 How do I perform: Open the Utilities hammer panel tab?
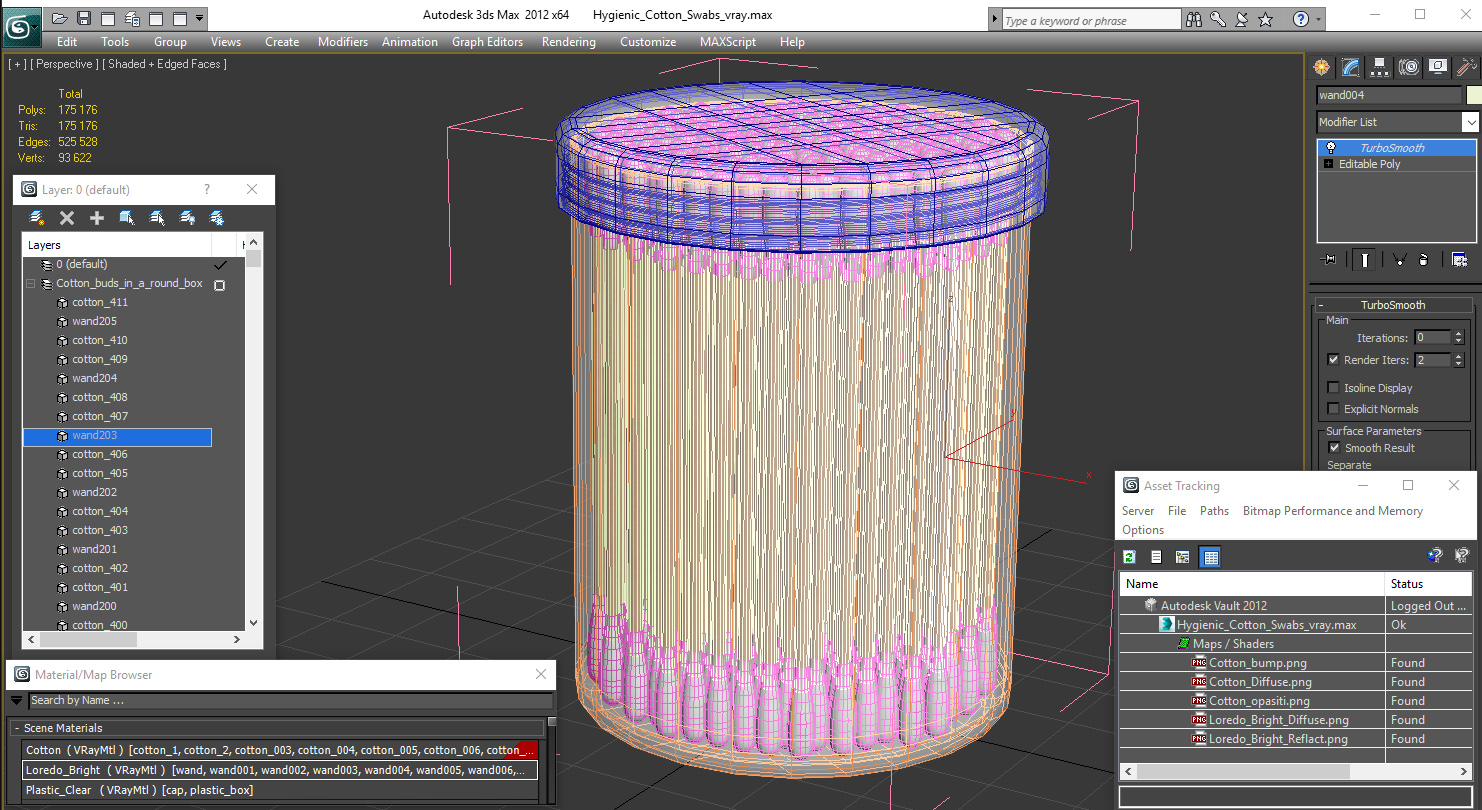(x=1466, y=67)
